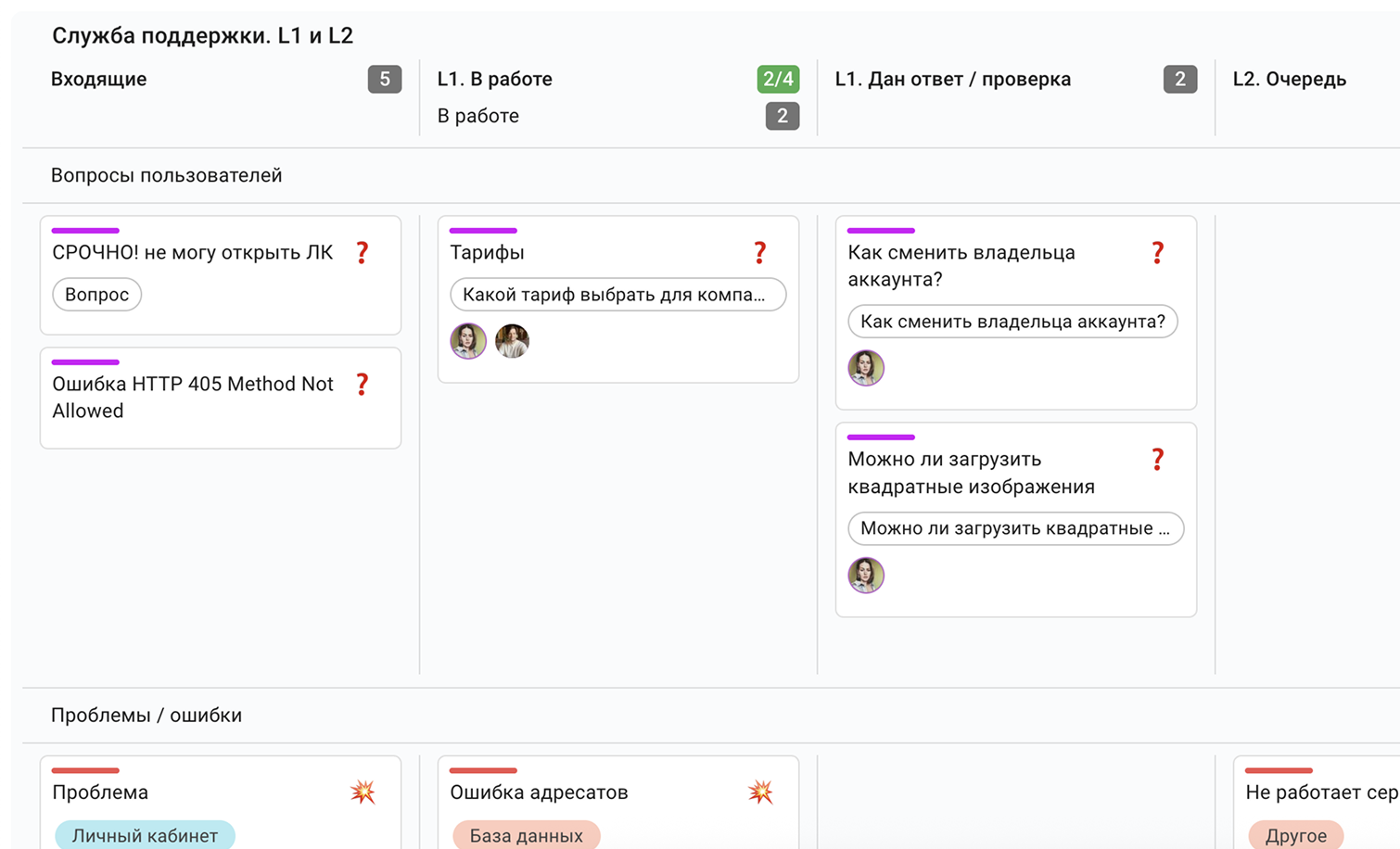This screenshot has width=1400, height=849.
Task: Click the База данных tag
Action: point(526,835)
